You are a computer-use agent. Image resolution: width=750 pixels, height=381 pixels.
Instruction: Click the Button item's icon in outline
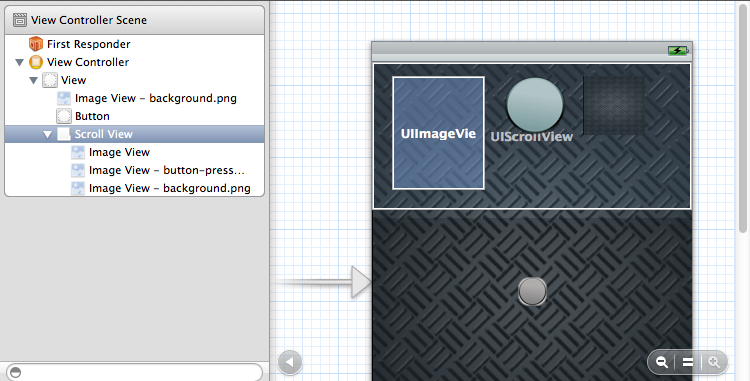point(64,116)
